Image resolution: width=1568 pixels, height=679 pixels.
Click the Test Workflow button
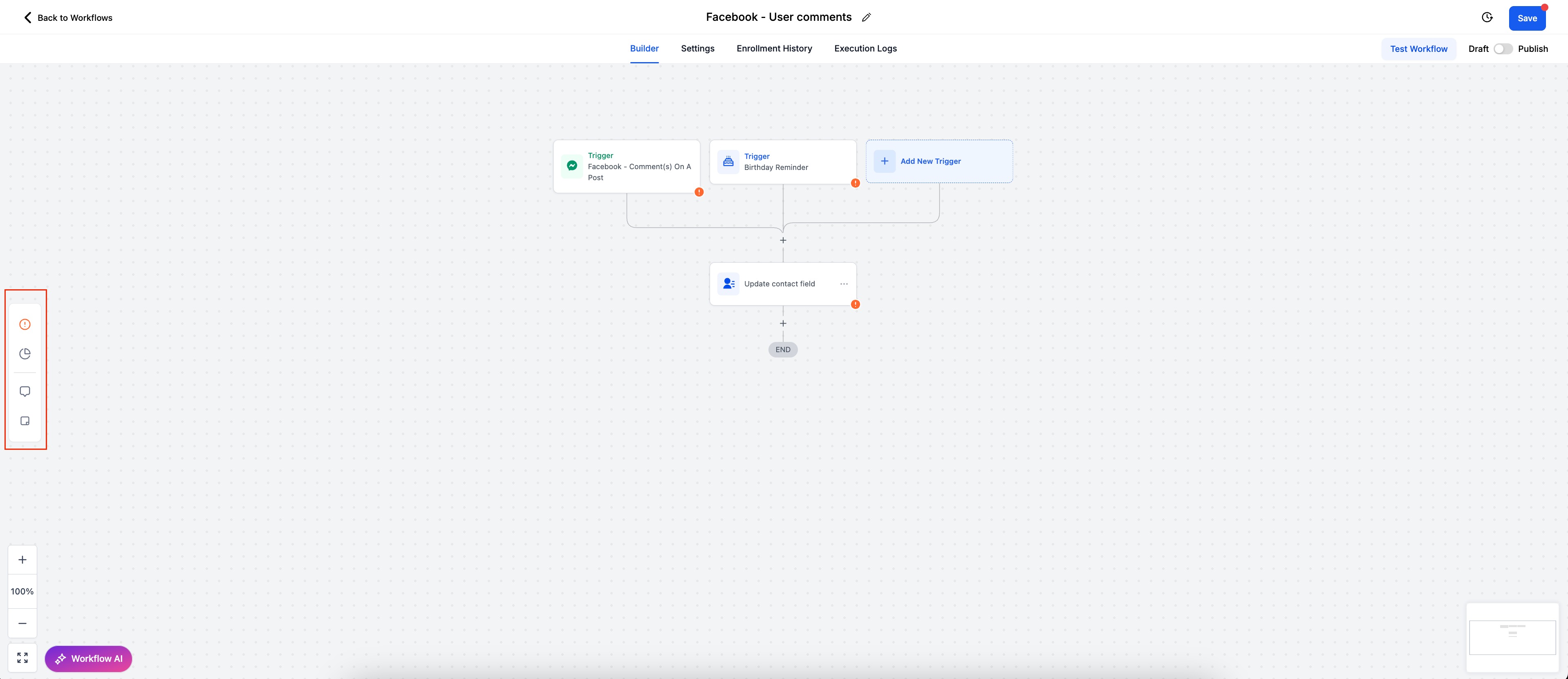pyautogui.click(x=1418, y=49)
